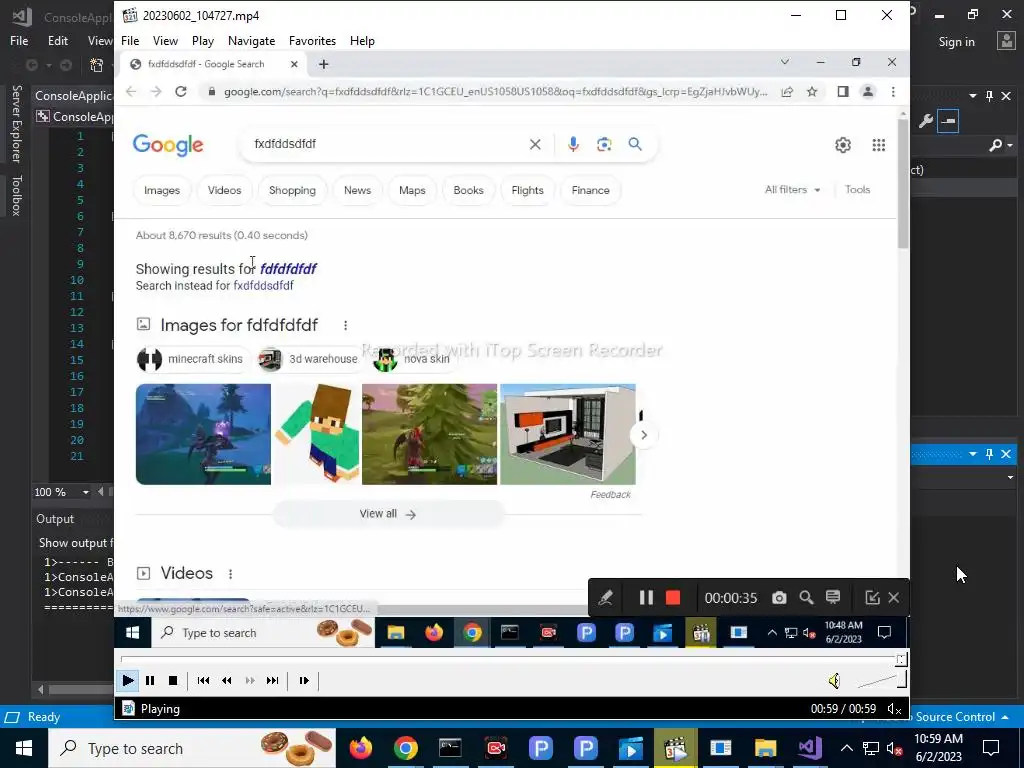Skip to next track in media player
Viewport: 1024px width, 768px height.
tap(272, 680)
